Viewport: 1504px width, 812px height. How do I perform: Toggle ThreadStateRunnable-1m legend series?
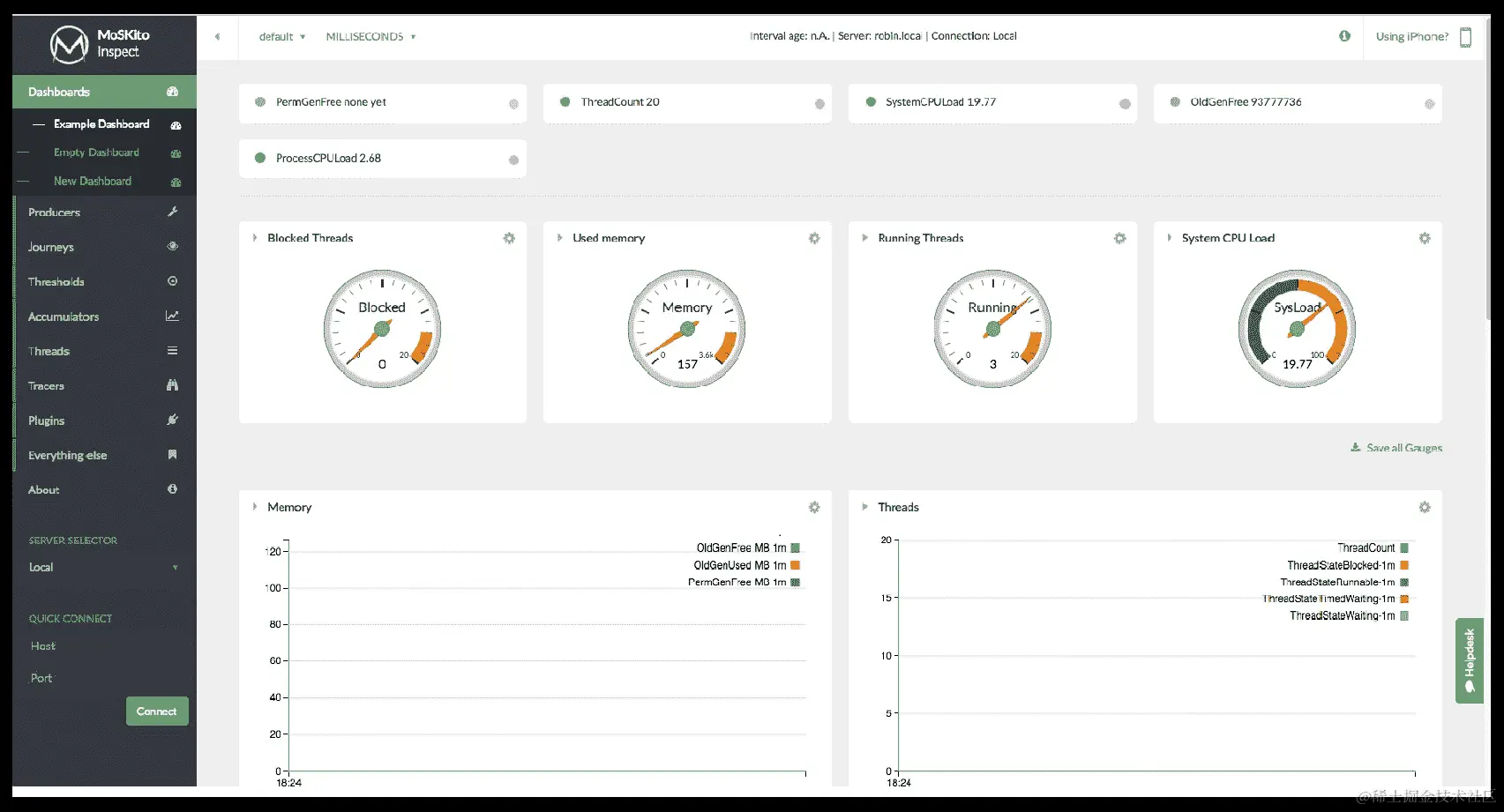point(1344,582)
